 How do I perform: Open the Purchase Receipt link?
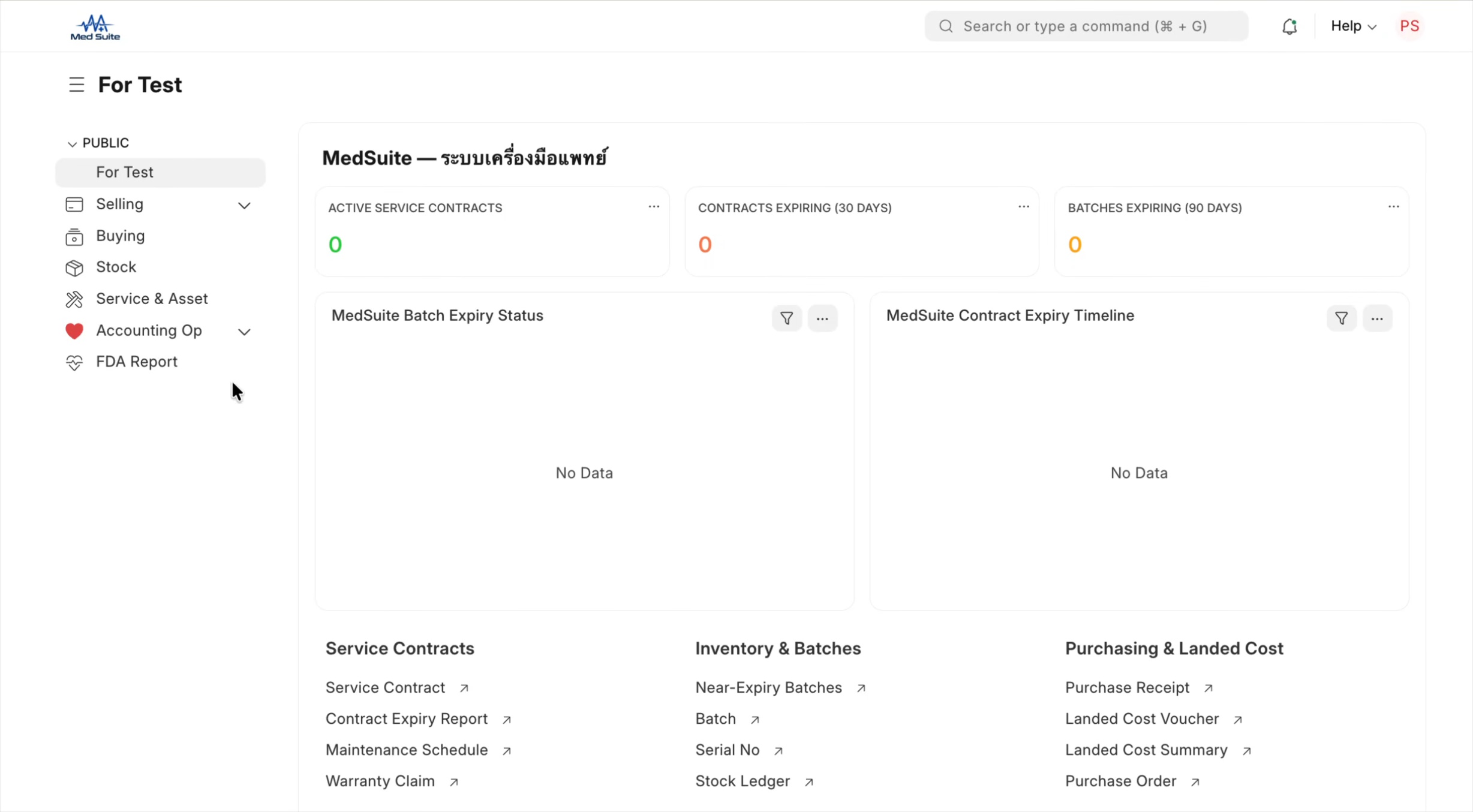coord(1127,687)
